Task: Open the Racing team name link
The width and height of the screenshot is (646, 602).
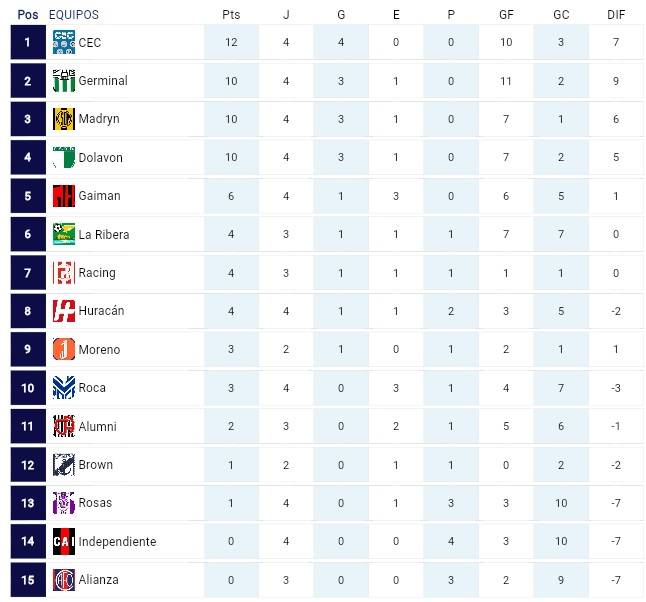Action: click(97, 273)
